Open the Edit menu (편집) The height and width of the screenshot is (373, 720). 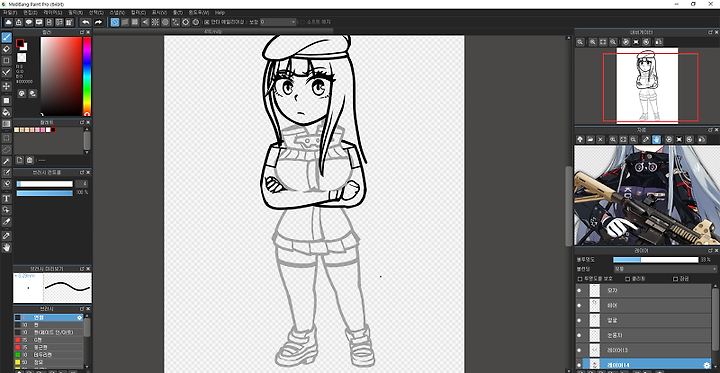tap(30, 12)
